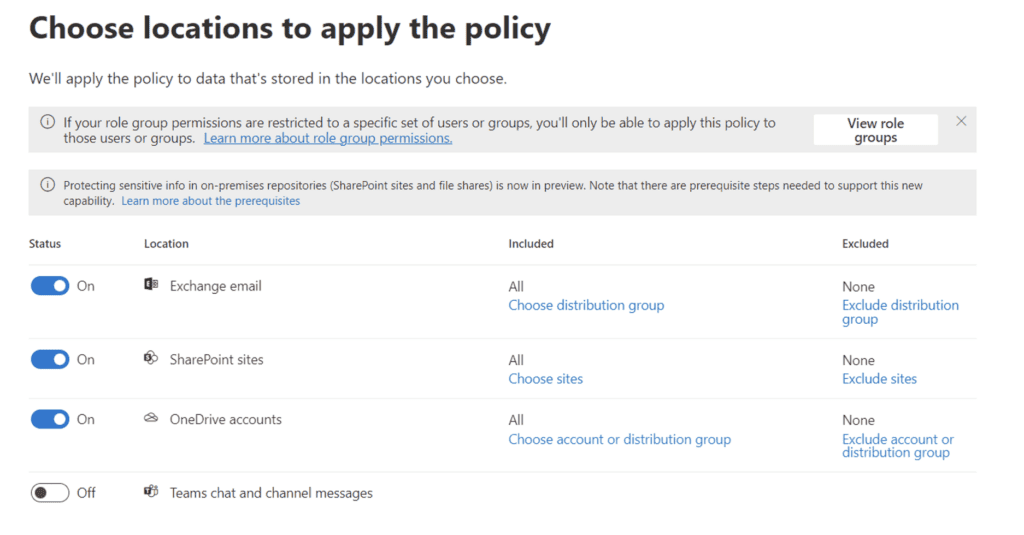Open View role groups button
This screenshot has height=535, width=1024.
tap(875, 130)
